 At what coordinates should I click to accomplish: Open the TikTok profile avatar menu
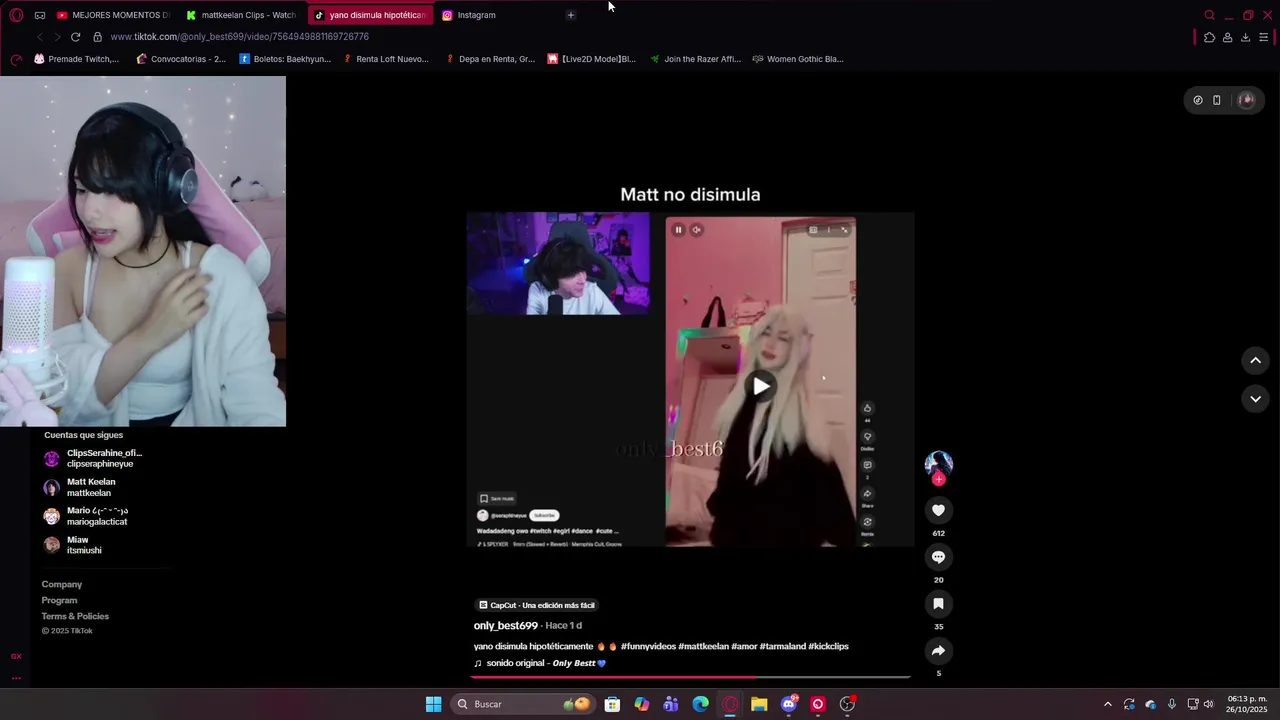tap(1246, 100)
